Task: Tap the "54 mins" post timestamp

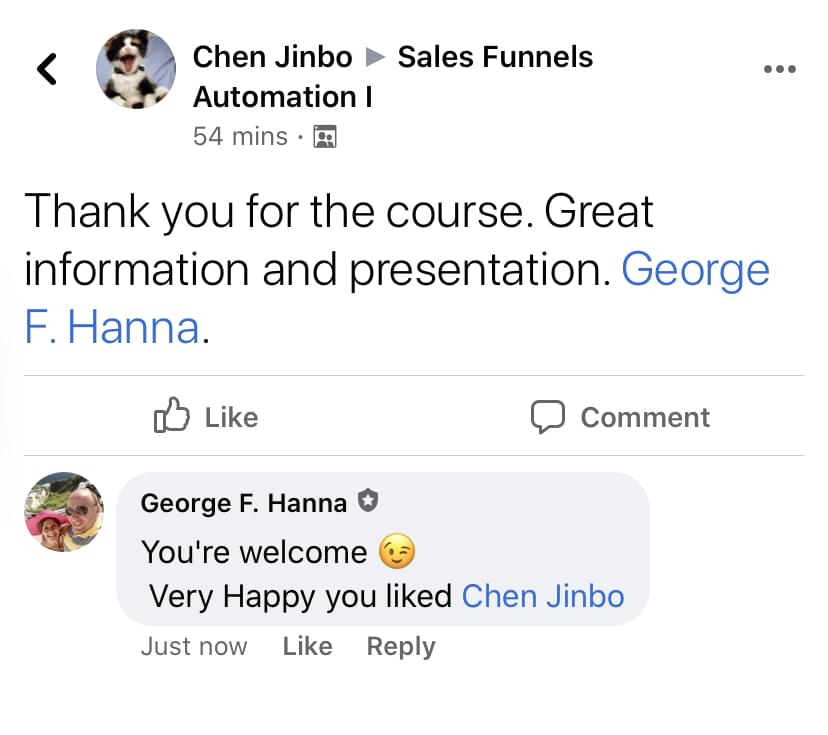Action: click(x=240, y=137)
